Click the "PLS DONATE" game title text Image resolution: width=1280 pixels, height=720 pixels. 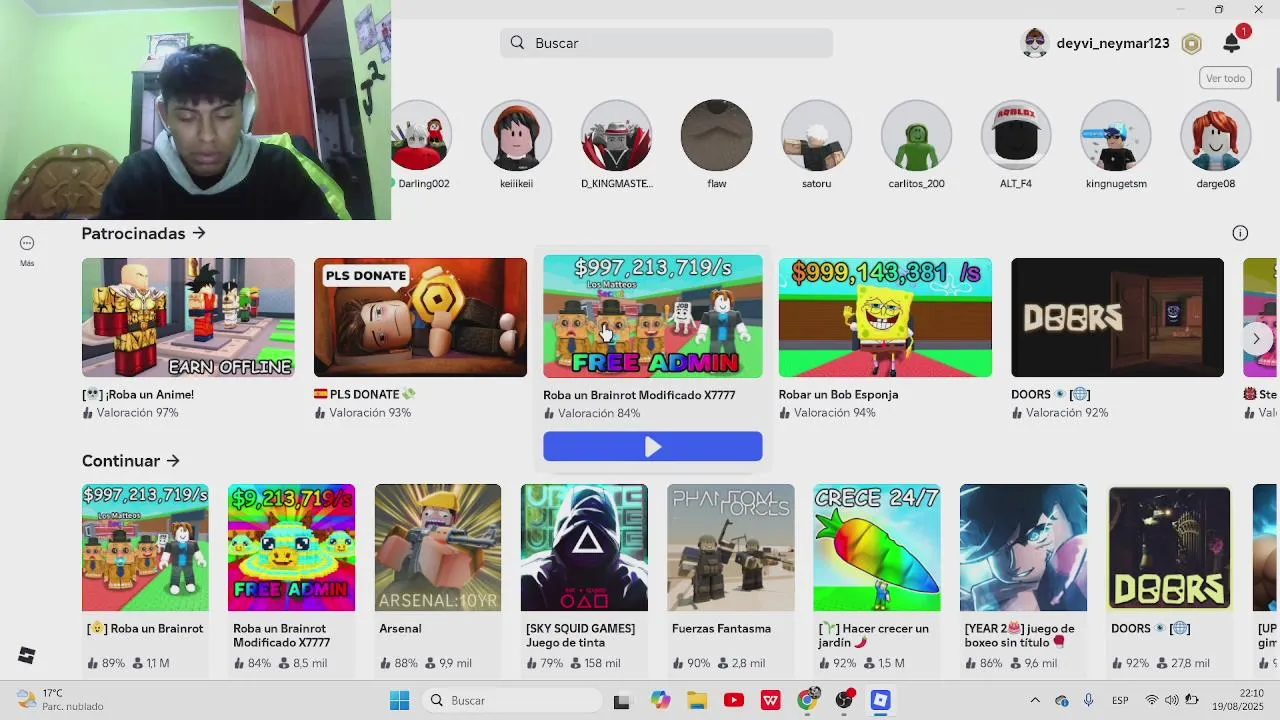365,394
